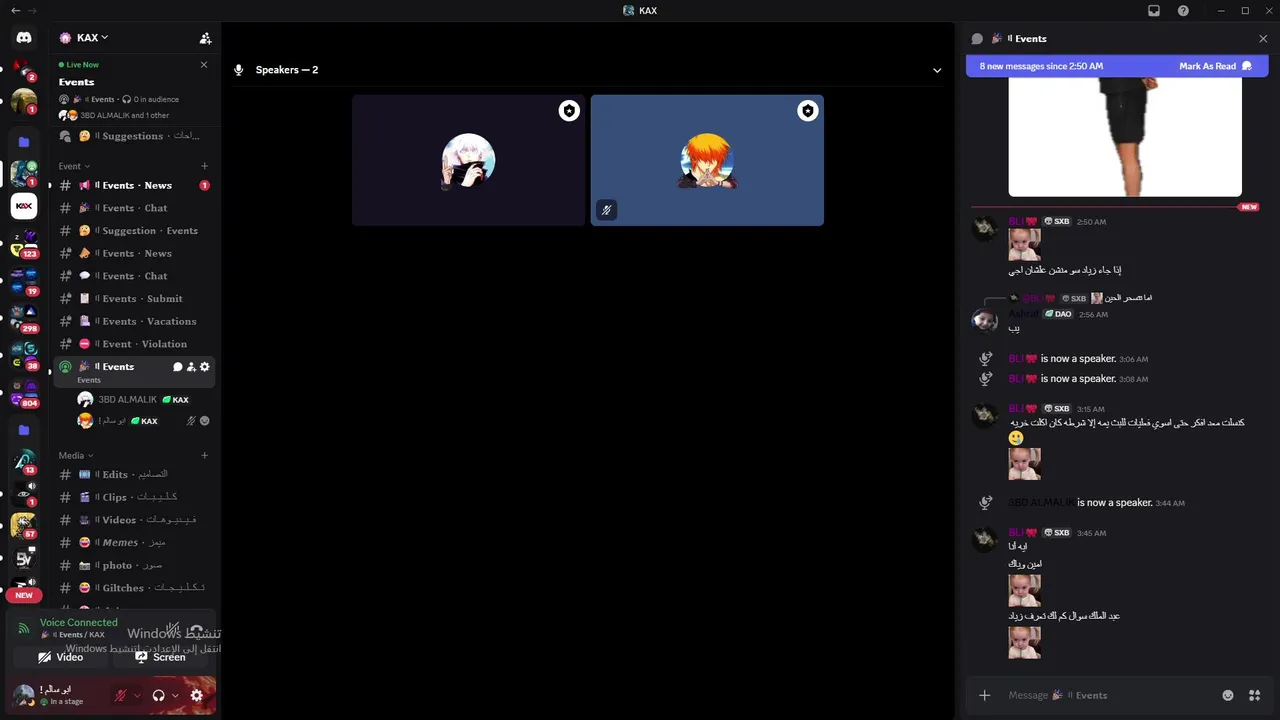Click red NEW unread servers pill
The image size is (1280, 720).
(x=24, y=595)
